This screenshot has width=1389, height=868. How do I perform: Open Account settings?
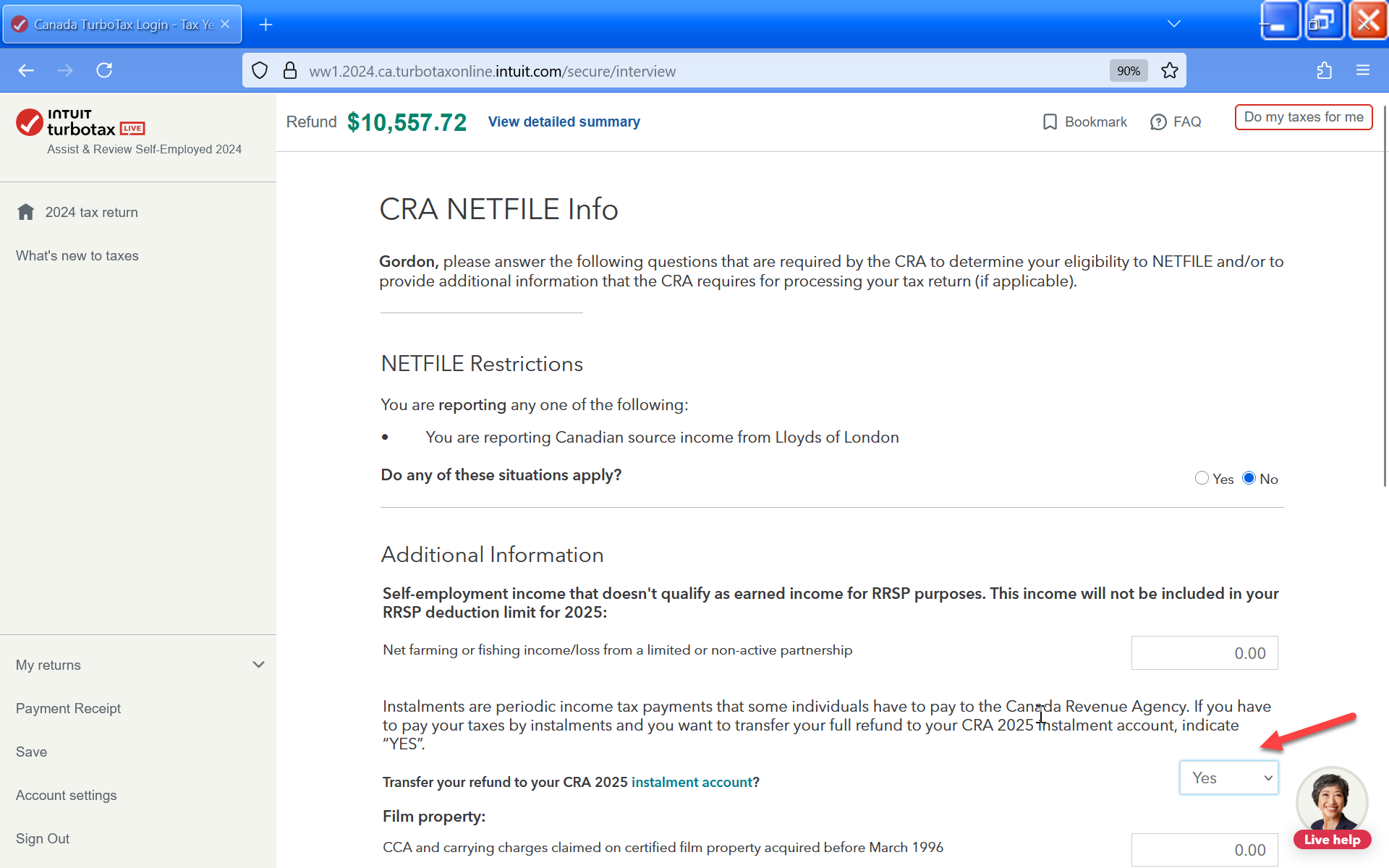point(66,795)
